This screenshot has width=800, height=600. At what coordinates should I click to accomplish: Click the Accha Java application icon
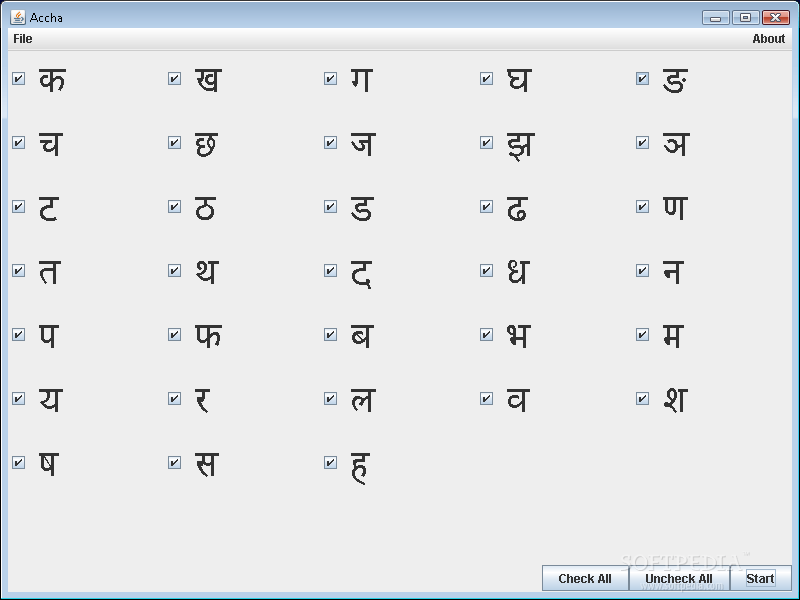18,17
